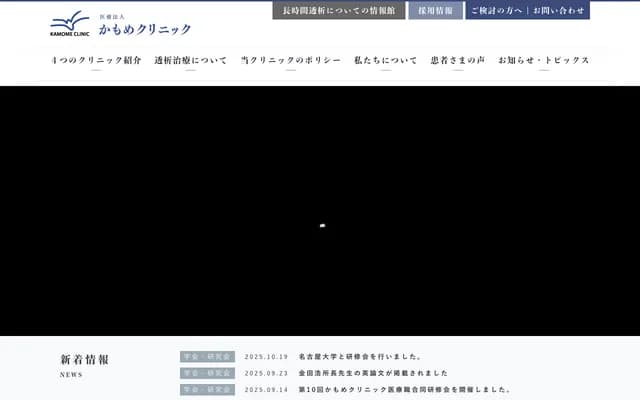640x400 pixels.
Task: Open the 患者さまの声 menu item
Action: coord(457,61)
